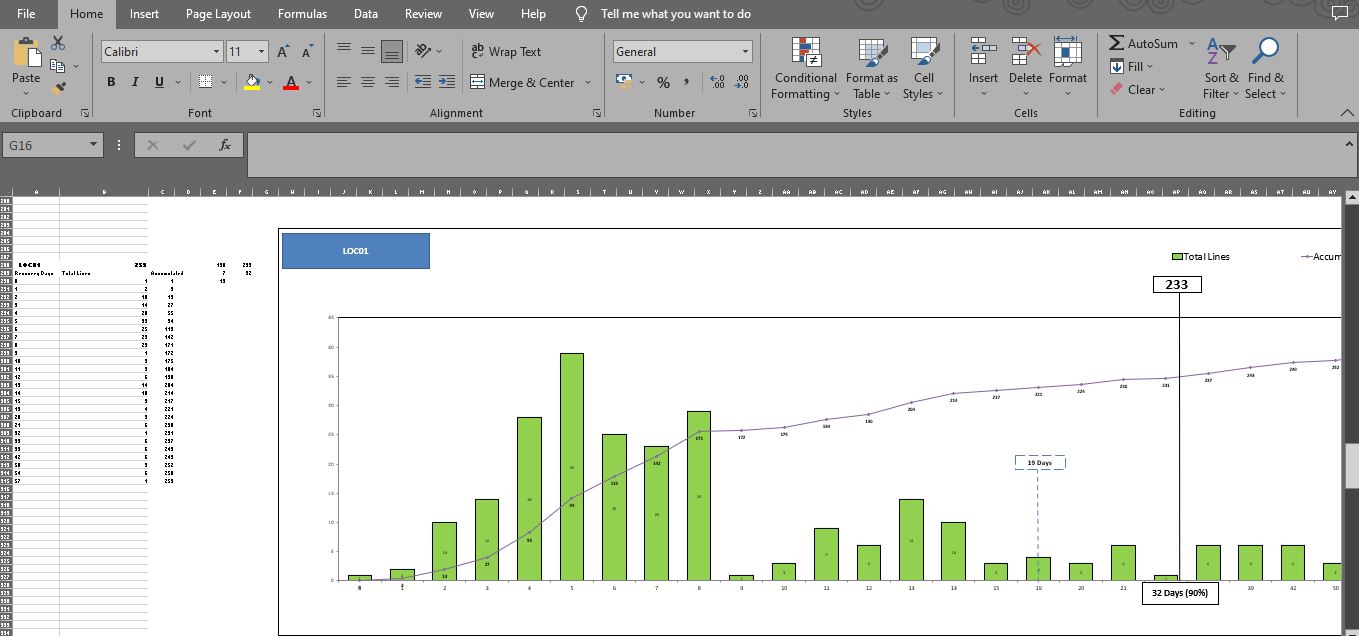Open the Calibri font name dropdown
1359x636 pixels.
[216, 51]
